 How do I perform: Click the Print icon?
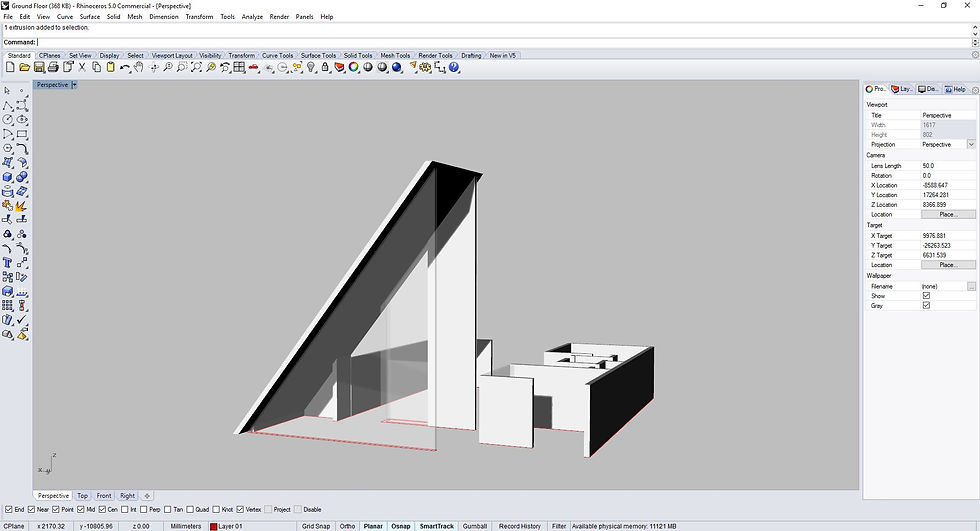(x=53, y=67)
